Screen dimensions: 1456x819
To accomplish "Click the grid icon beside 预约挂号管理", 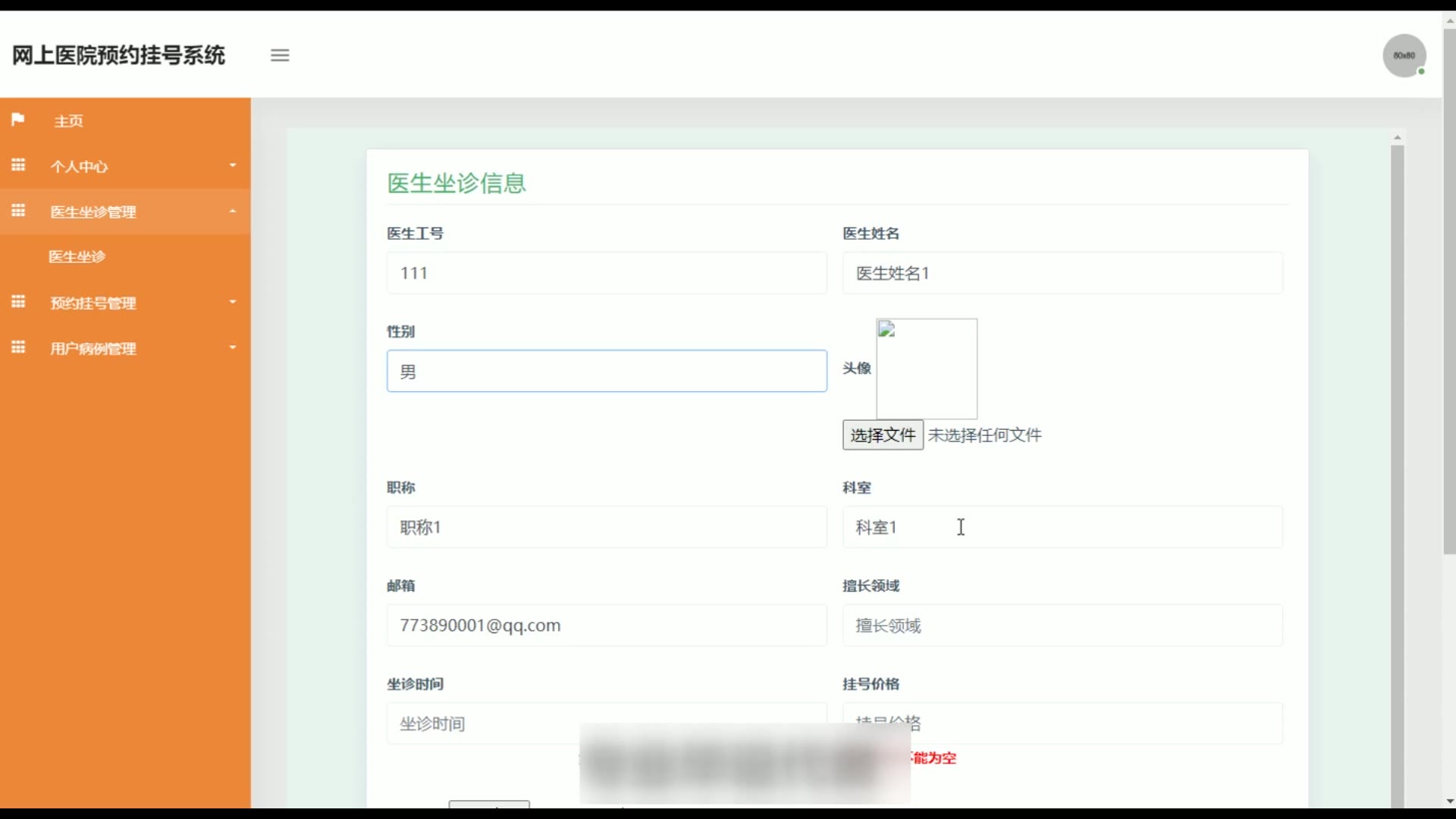I will 18,302.
